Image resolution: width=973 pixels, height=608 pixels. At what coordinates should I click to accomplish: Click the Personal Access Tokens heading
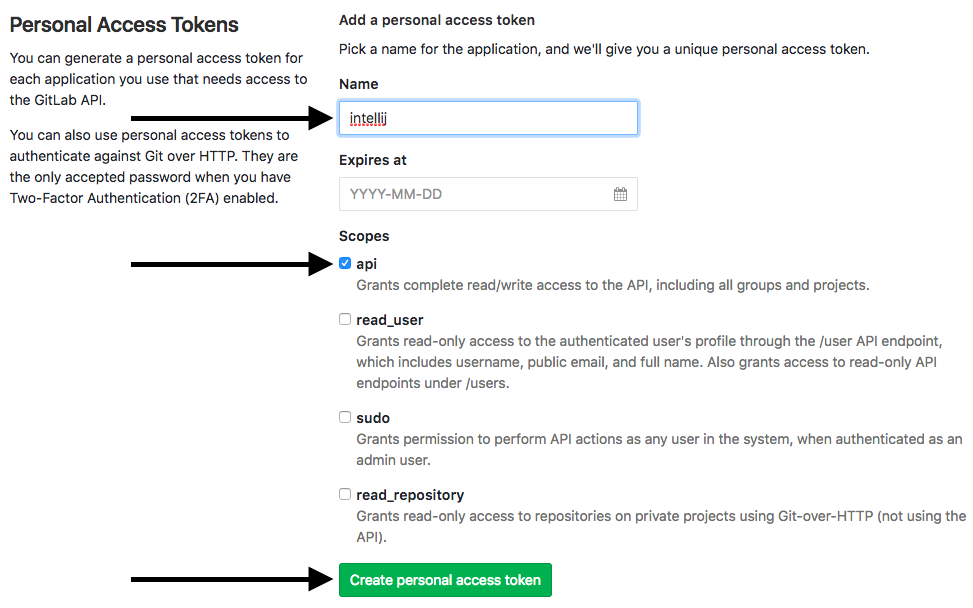124,25
